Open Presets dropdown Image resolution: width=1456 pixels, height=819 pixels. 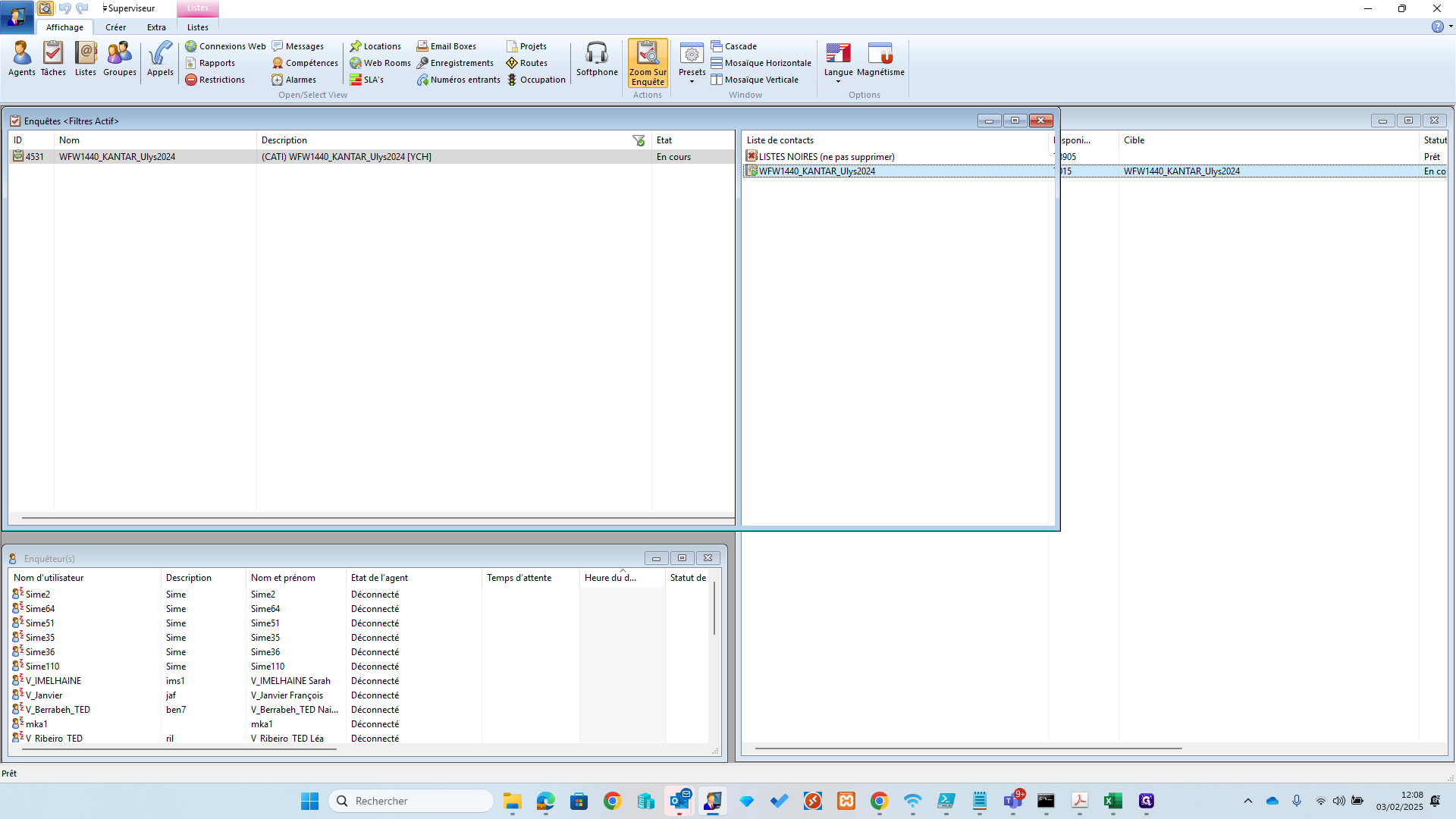[x=692, y=62]
